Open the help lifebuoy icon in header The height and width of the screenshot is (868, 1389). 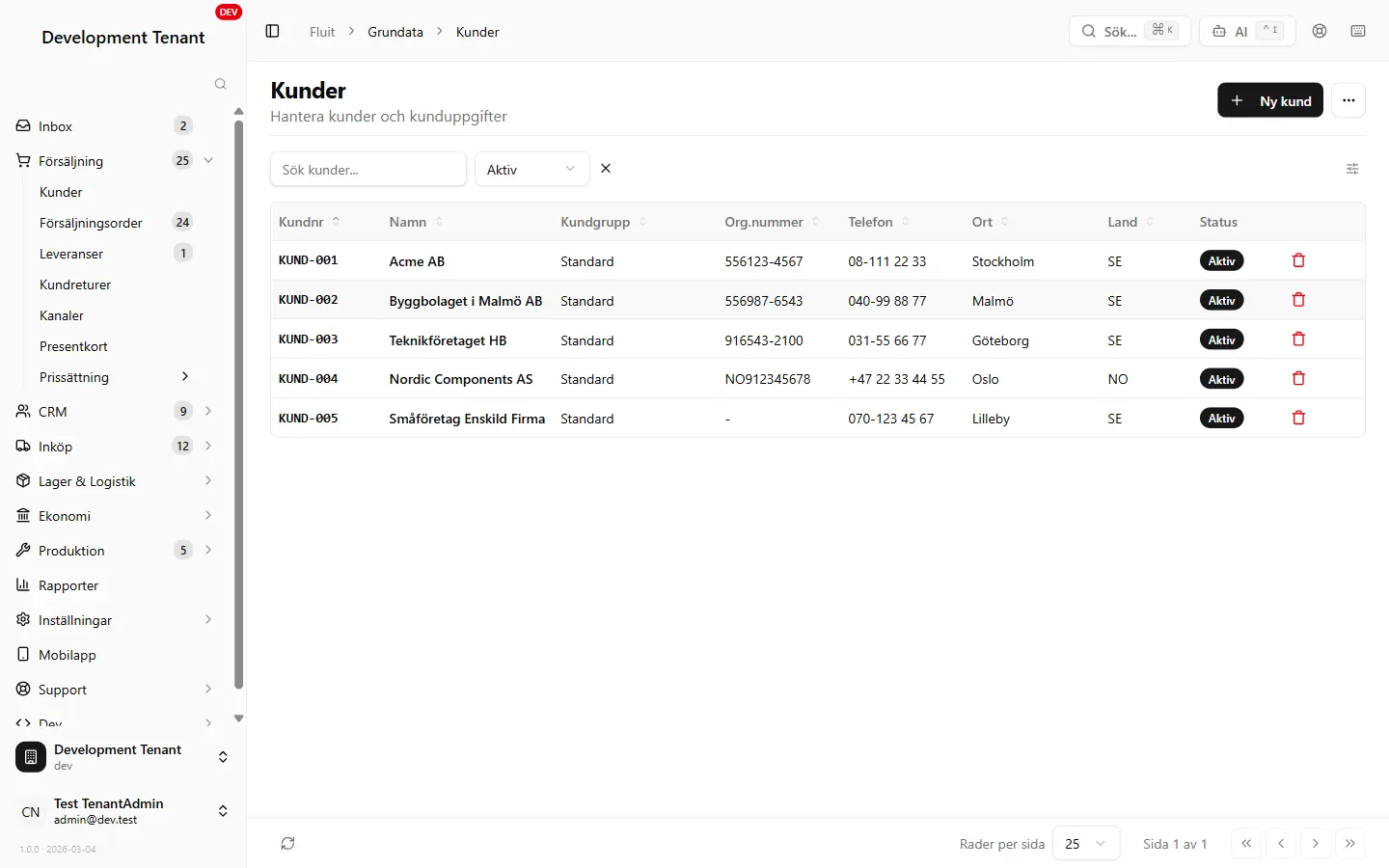[x=1320, y=31]
